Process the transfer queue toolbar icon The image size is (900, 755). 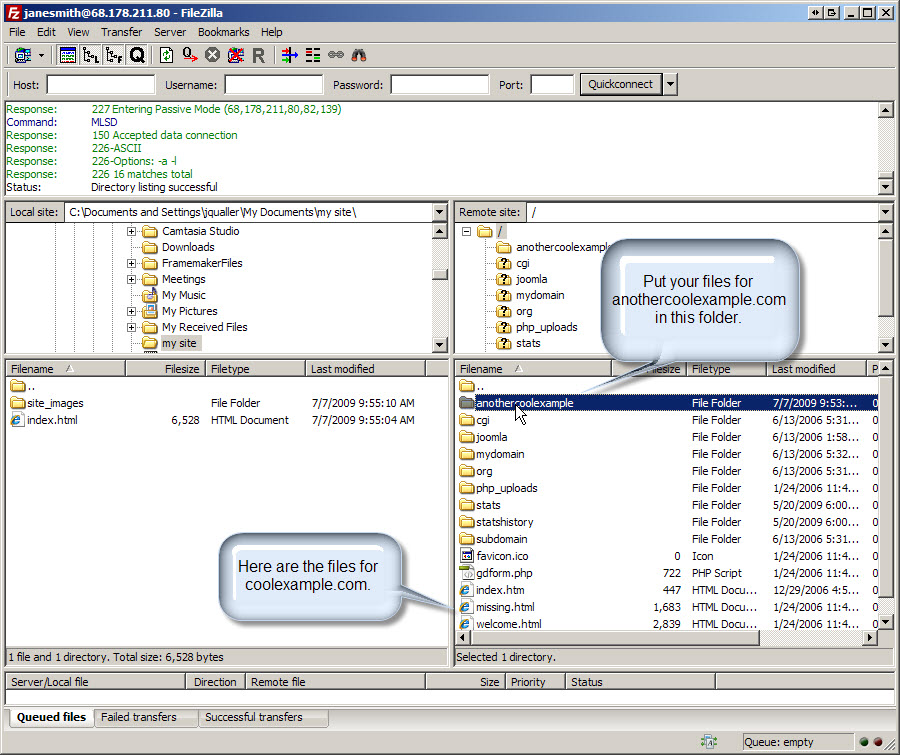[189, 55]
